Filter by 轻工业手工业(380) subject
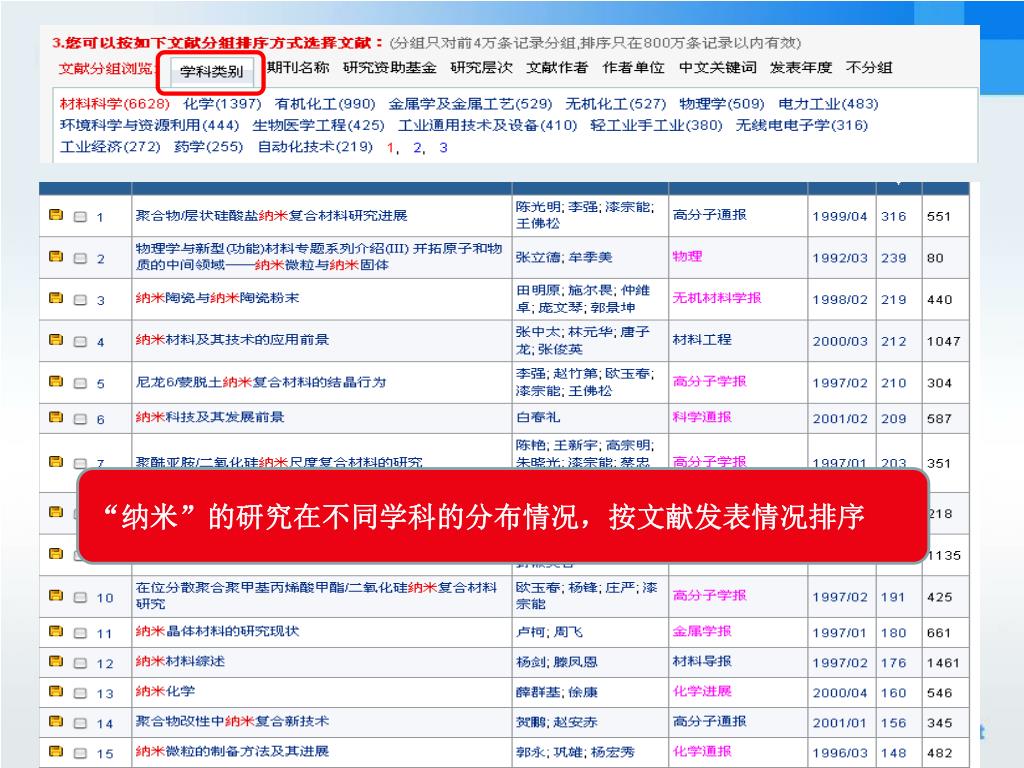 [656, 125]
